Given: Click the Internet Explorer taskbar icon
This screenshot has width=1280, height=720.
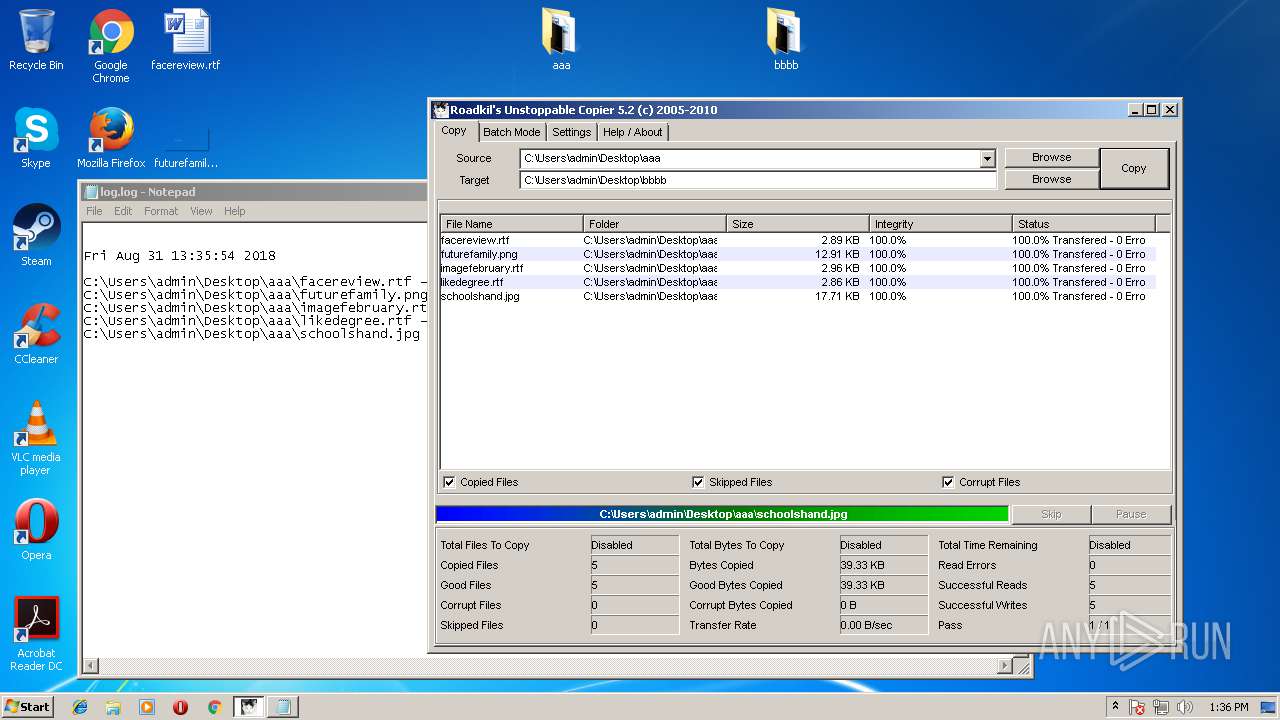Looking at the screenshot, I should point(80,707).
